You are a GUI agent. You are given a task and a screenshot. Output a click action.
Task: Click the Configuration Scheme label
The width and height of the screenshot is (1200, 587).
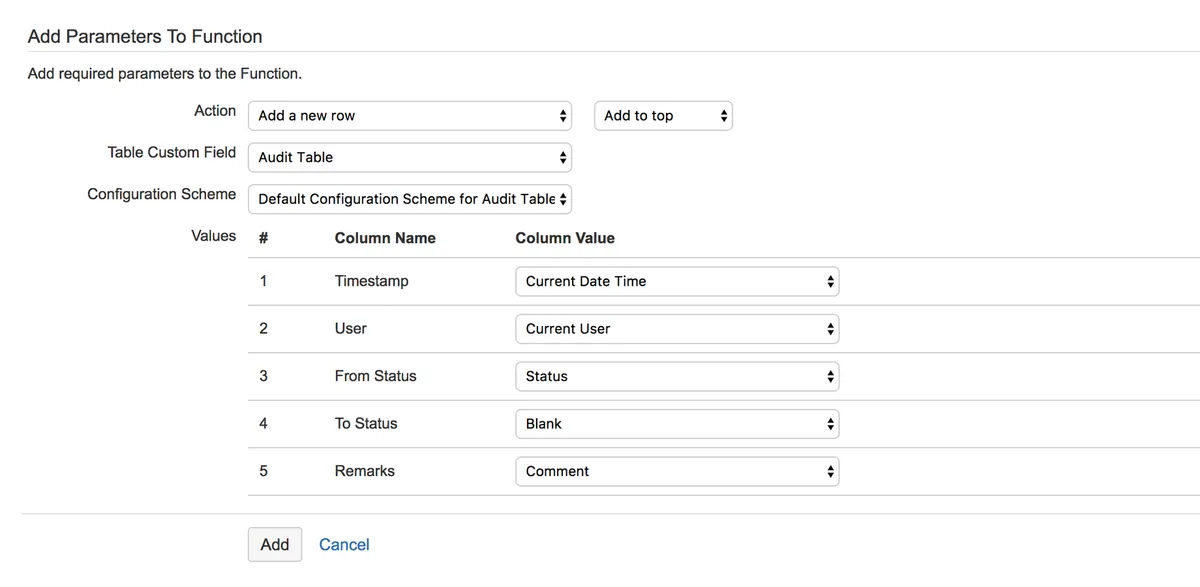point(162,194)
